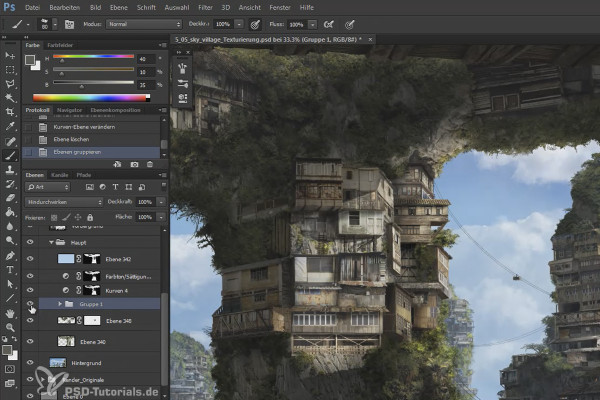Open the Hindurchwirken blend mode dropdown
This screenshot has width=600, height=400.
pos(64,202)
